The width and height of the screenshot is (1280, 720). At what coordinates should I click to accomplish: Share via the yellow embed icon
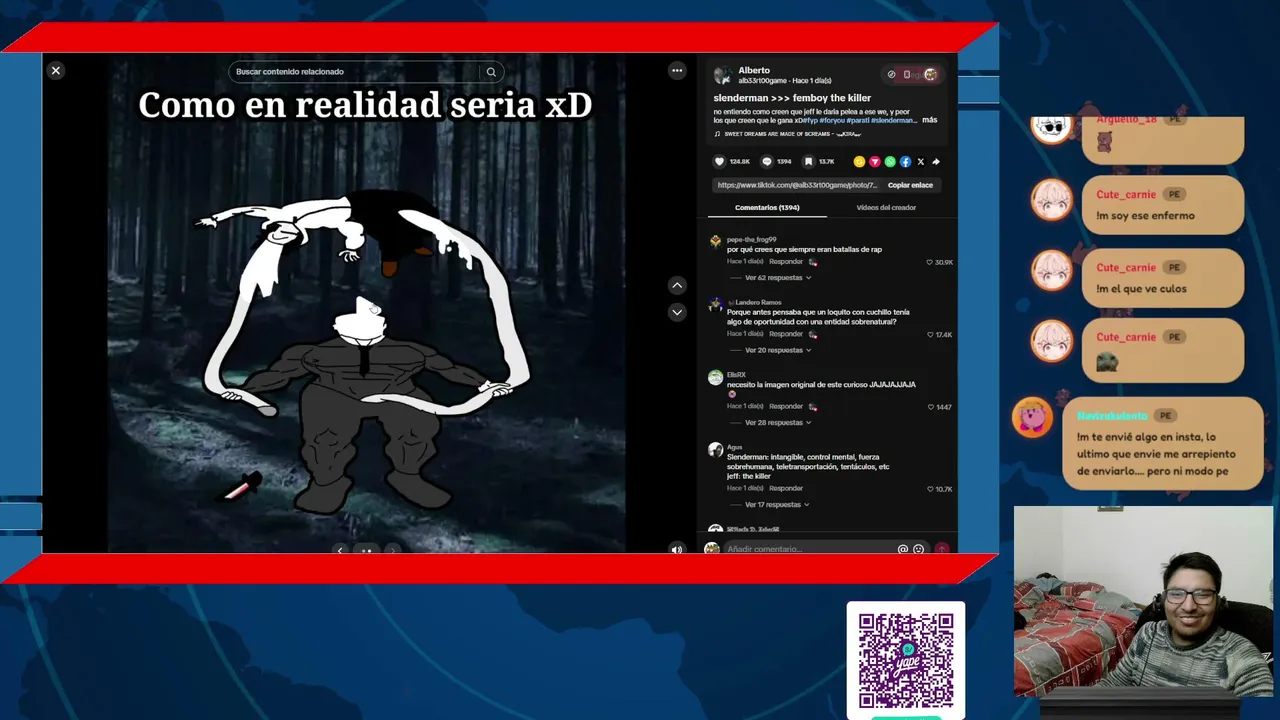[x=859, y=161]
